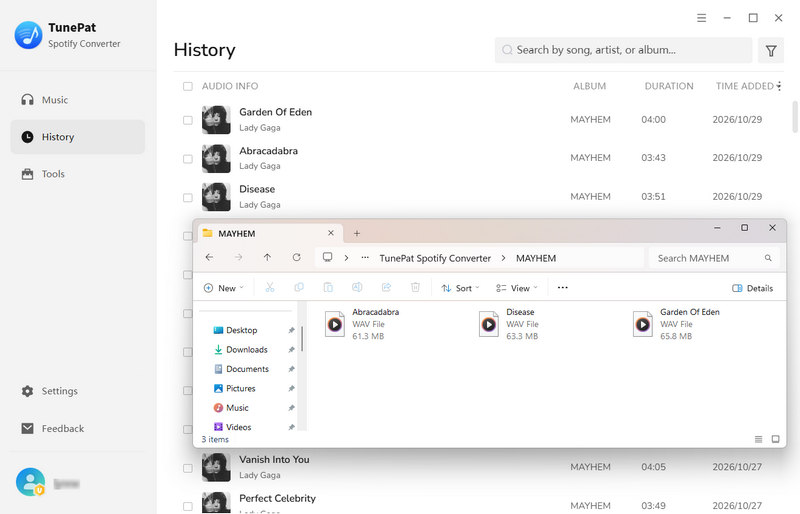This screenshot has height=514, width=800.
Task: Click the MAYHEM breadcrumb in the address bar
Action: coord(536,258)
